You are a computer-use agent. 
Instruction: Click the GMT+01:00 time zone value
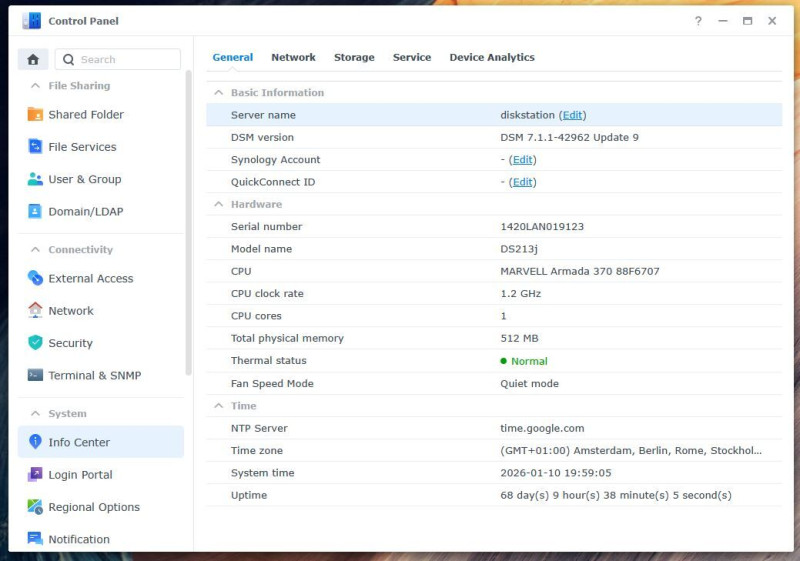pos(631,450)
